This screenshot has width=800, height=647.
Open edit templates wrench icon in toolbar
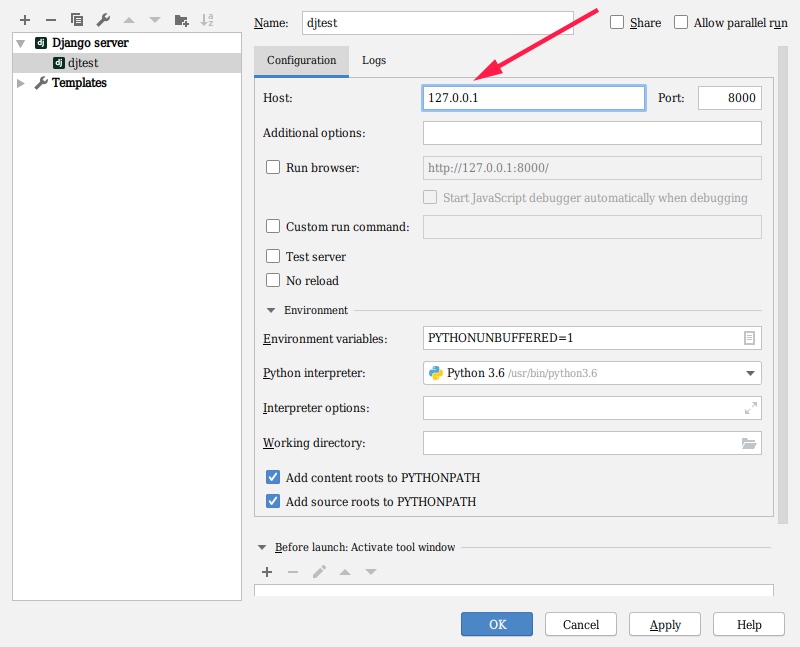click(x=103, y=20)
